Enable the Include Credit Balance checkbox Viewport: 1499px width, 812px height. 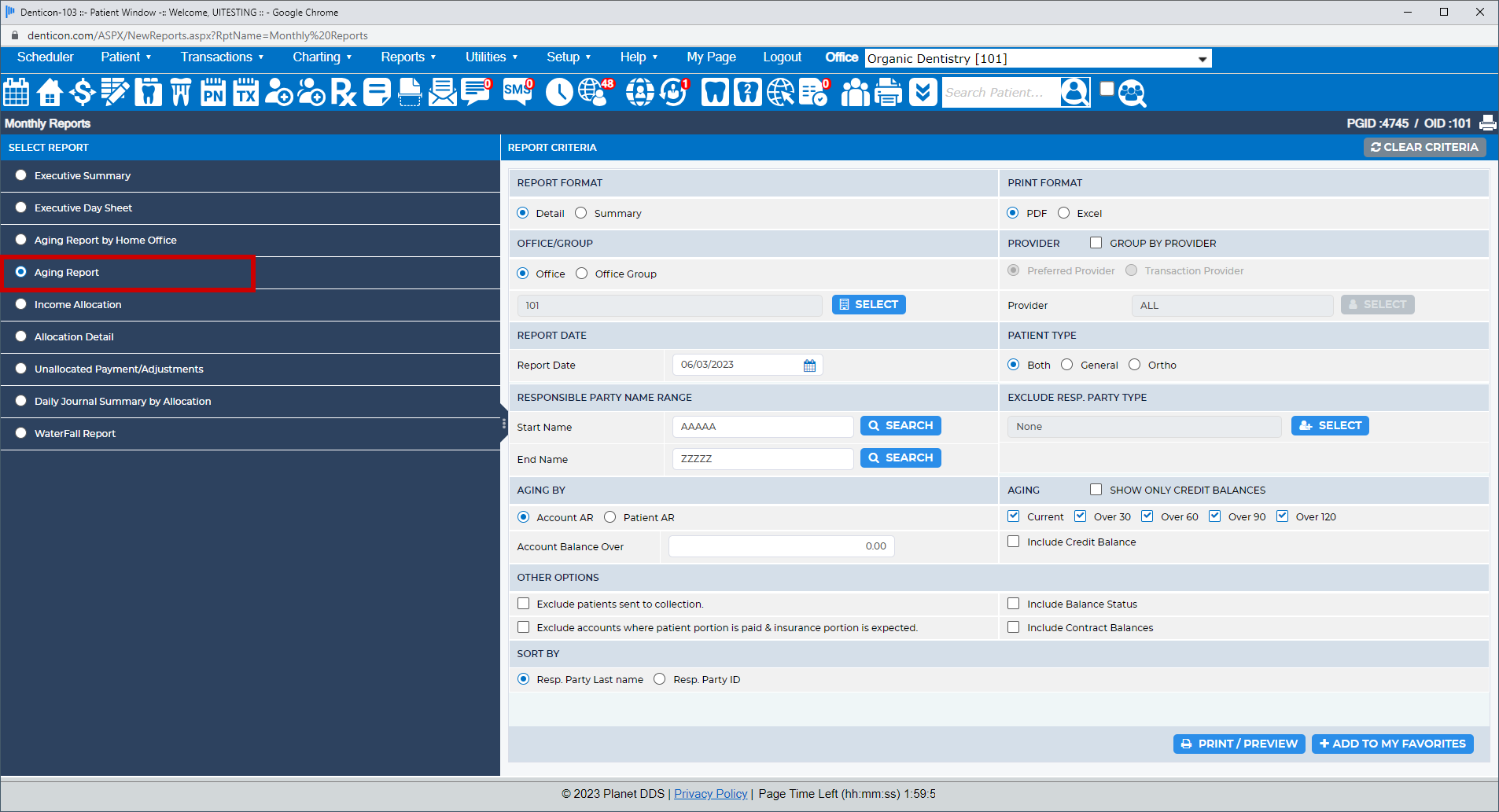(x=1013, y=541)
